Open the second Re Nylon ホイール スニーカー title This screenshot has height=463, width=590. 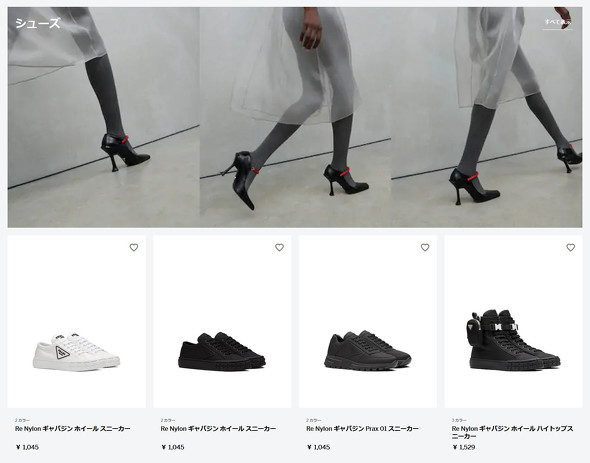tap(218, 428)
